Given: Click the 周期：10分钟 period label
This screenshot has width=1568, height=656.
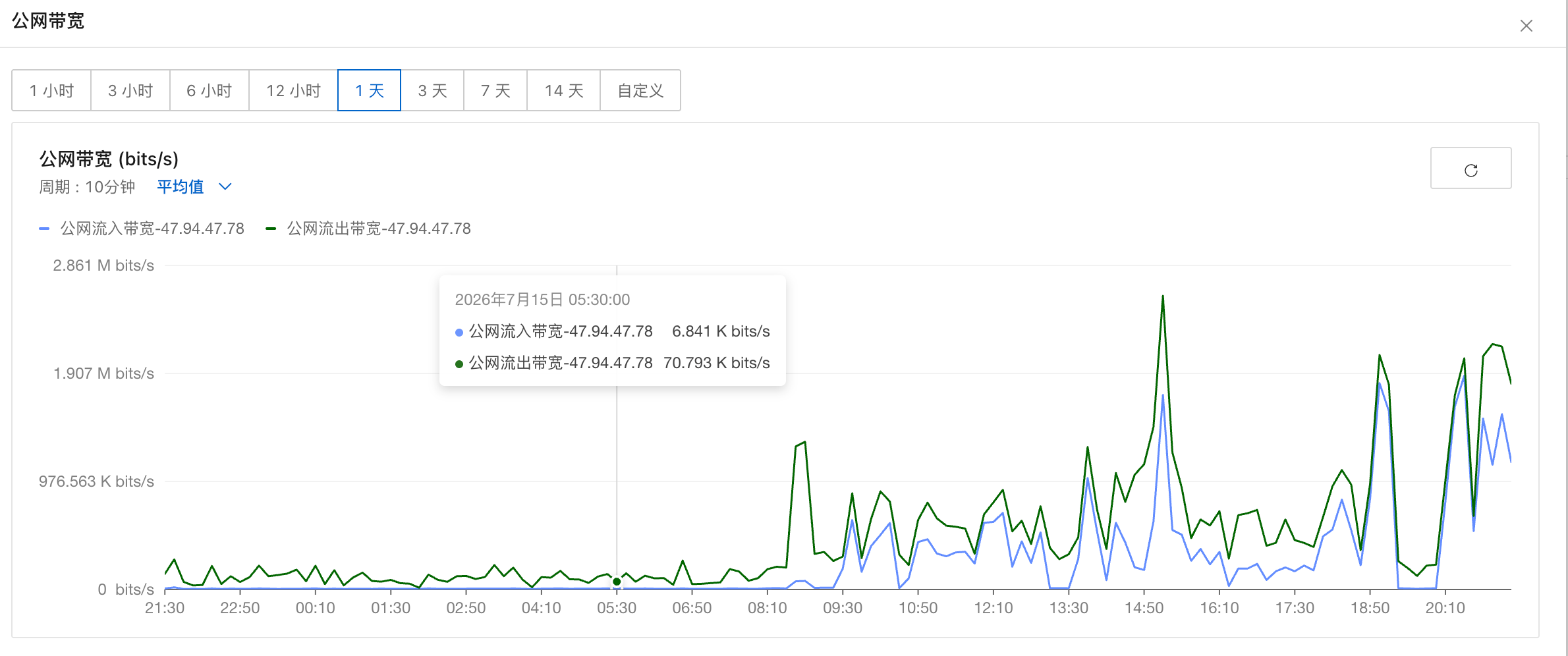Looking at the screenshot, I should point(87,187).
